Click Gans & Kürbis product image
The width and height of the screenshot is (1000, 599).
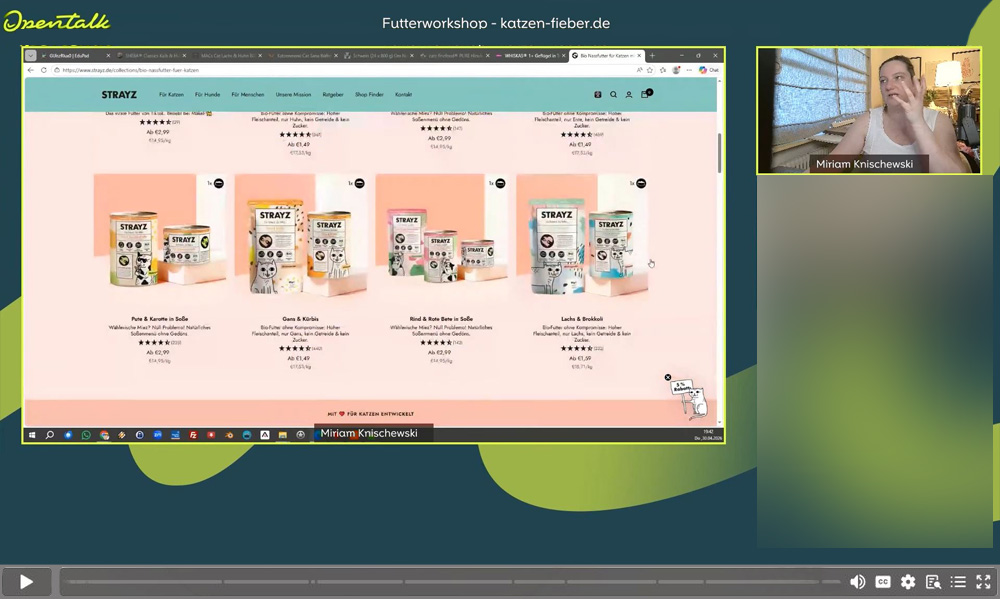300,240
